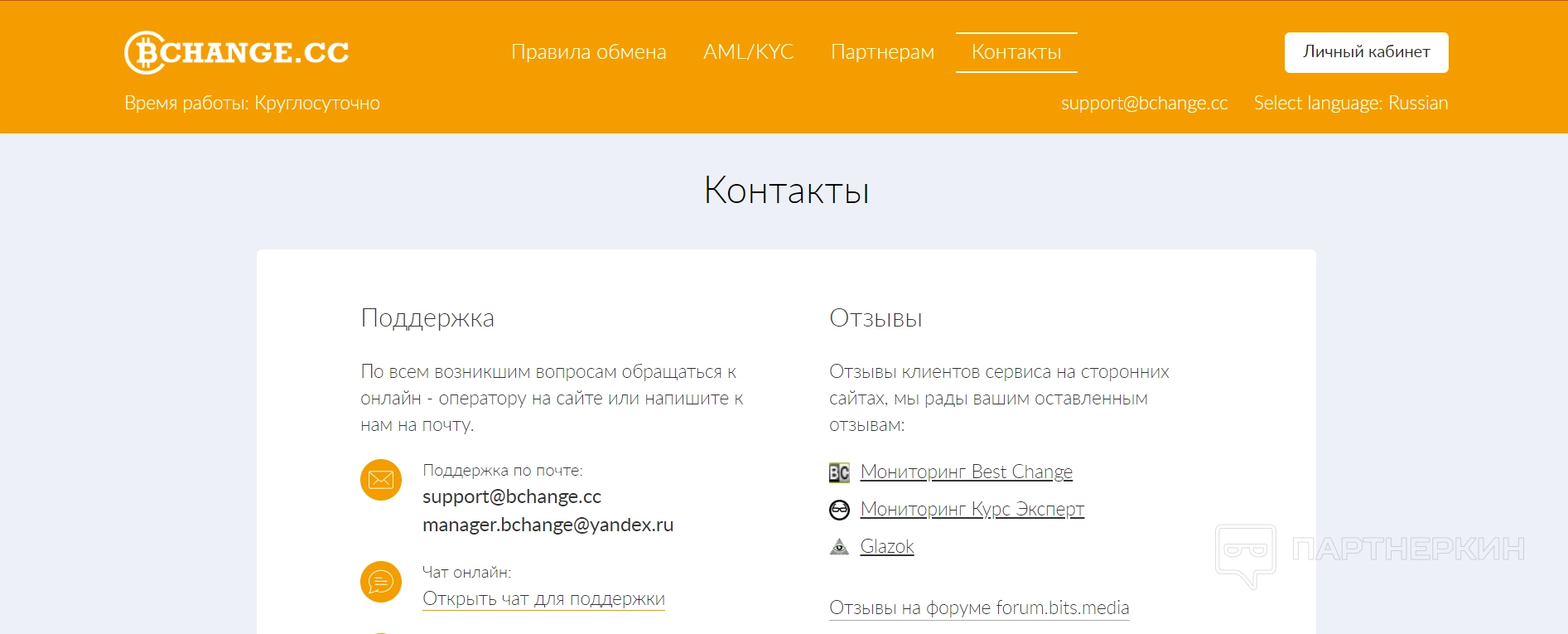This screenshot has width=1568, height=634.
Task: Follow the Отзывы на форуме forum.bits.media link
Action: pos(979,607)
